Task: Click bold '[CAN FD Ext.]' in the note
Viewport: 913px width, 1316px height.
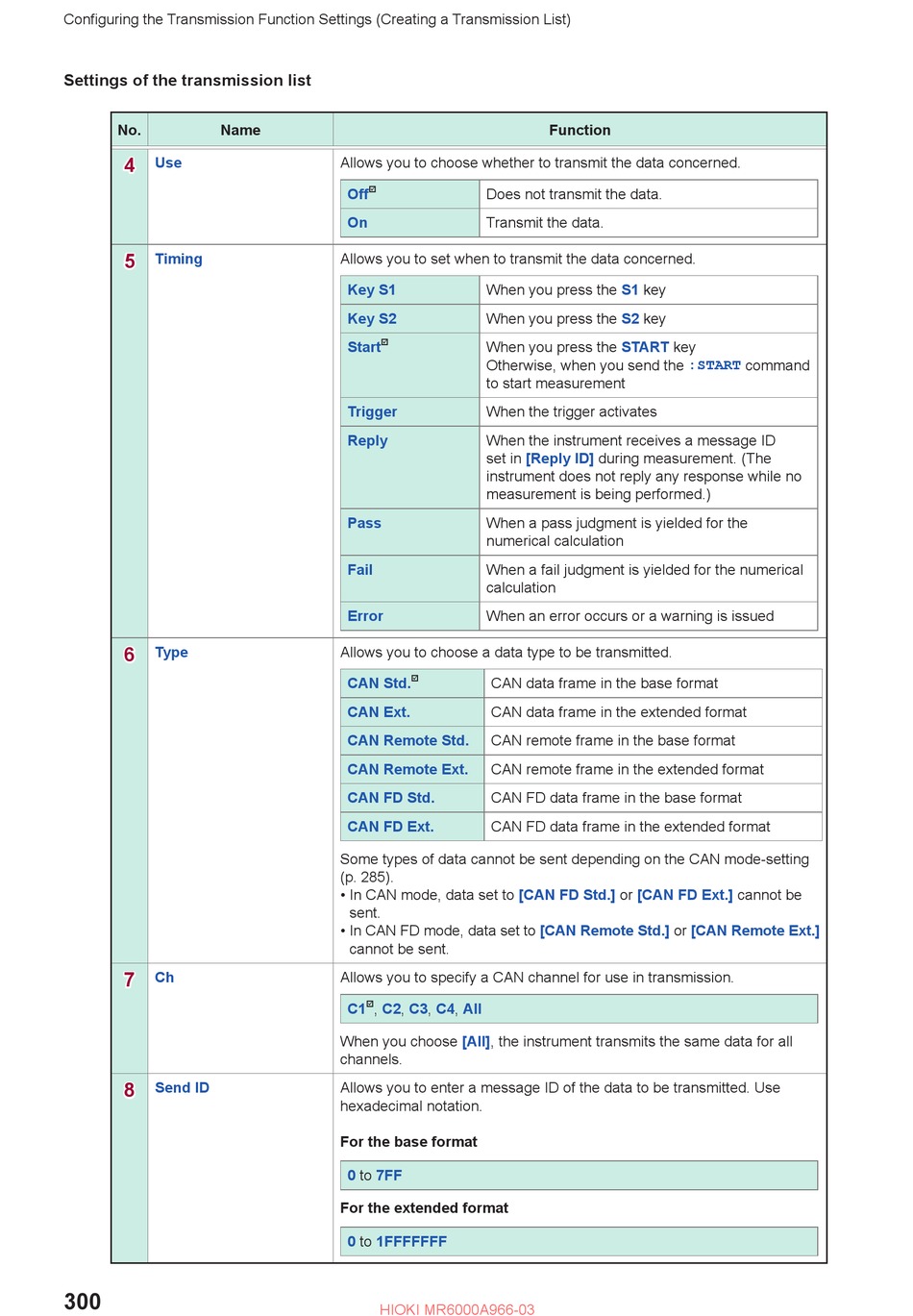Action: click(685, 896)
